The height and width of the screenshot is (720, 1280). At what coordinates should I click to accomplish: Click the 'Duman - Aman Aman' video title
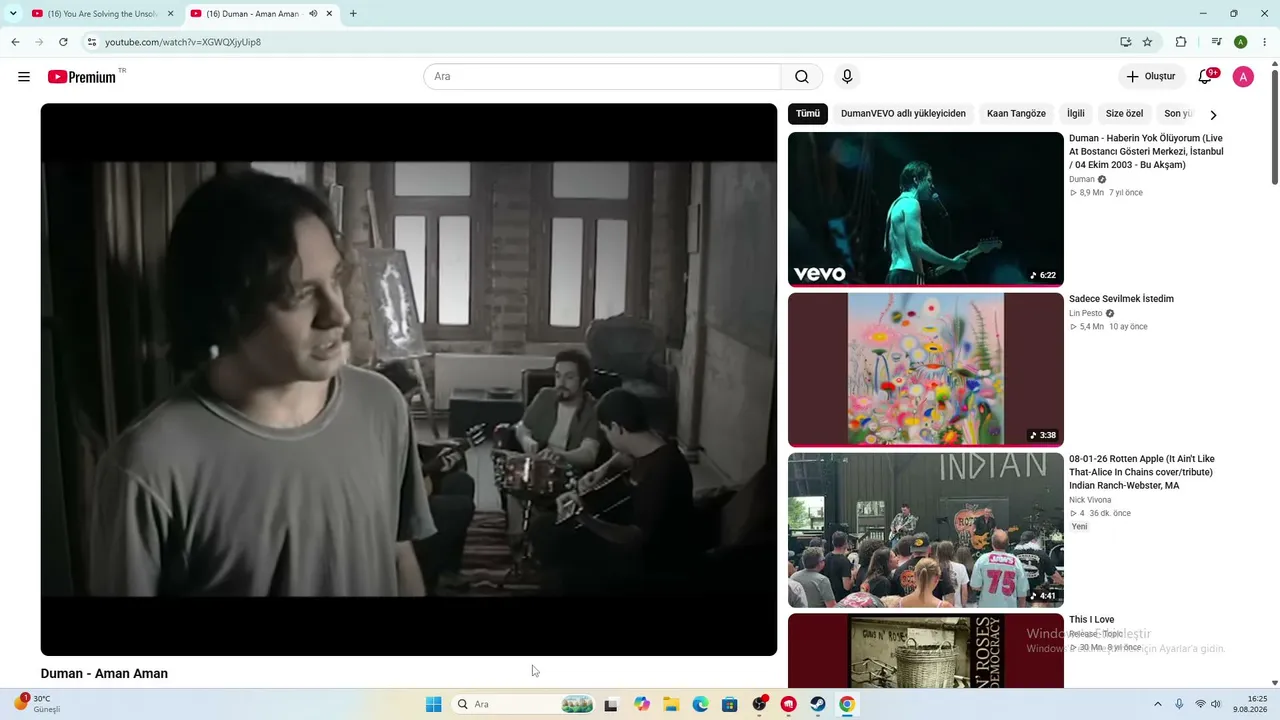104,674
